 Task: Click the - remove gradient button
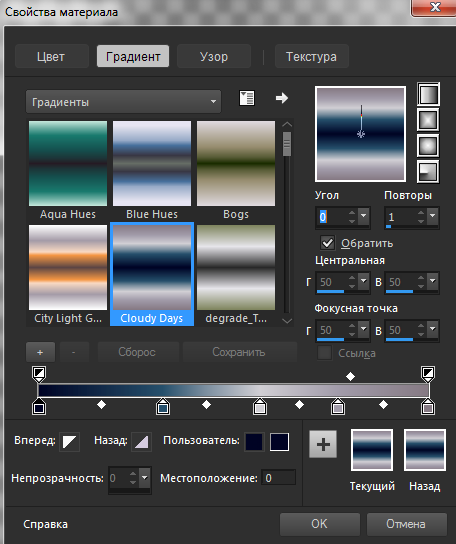point(74,352)
